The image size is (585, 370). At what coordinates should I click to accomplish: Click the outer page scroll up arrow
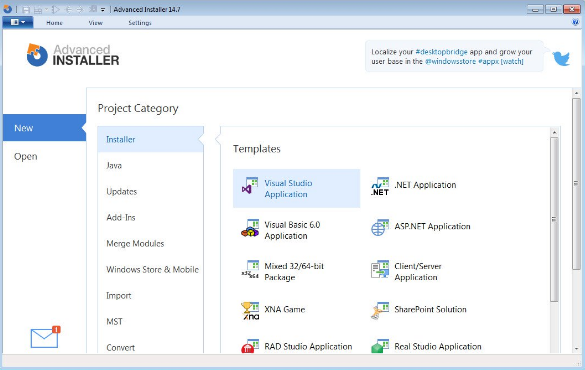(x=576, y=93)
